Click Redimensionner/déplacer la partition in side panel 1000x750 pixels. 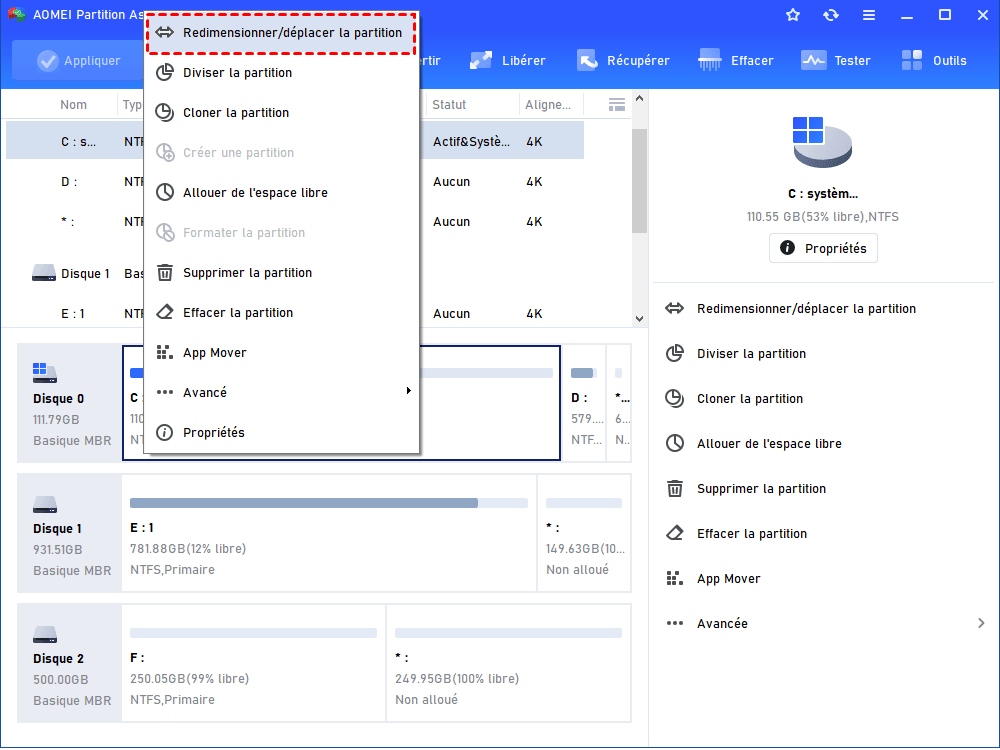(806, 309)
